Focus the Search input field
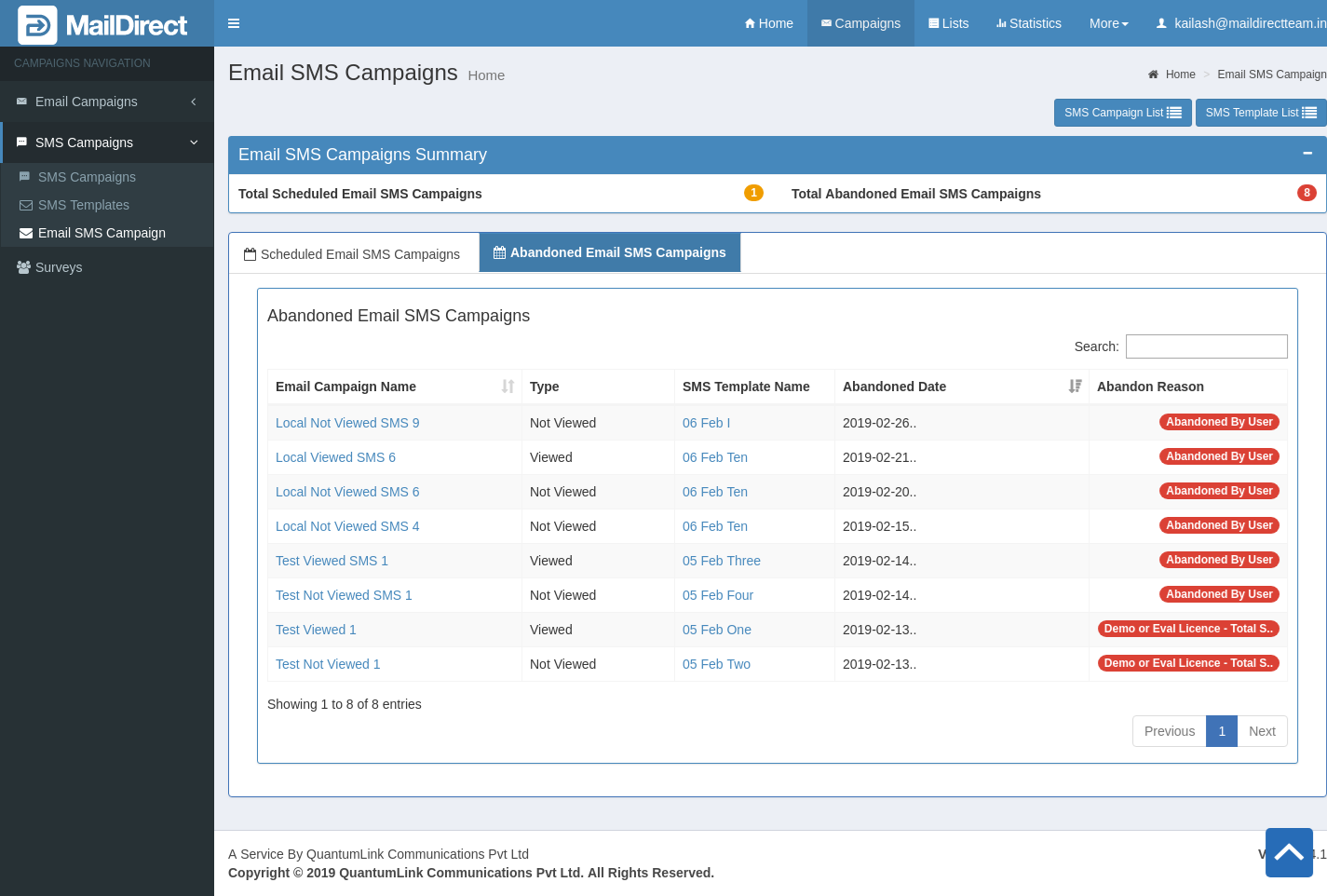This screenshot has height=896, width=1327. pos(1206,346)
